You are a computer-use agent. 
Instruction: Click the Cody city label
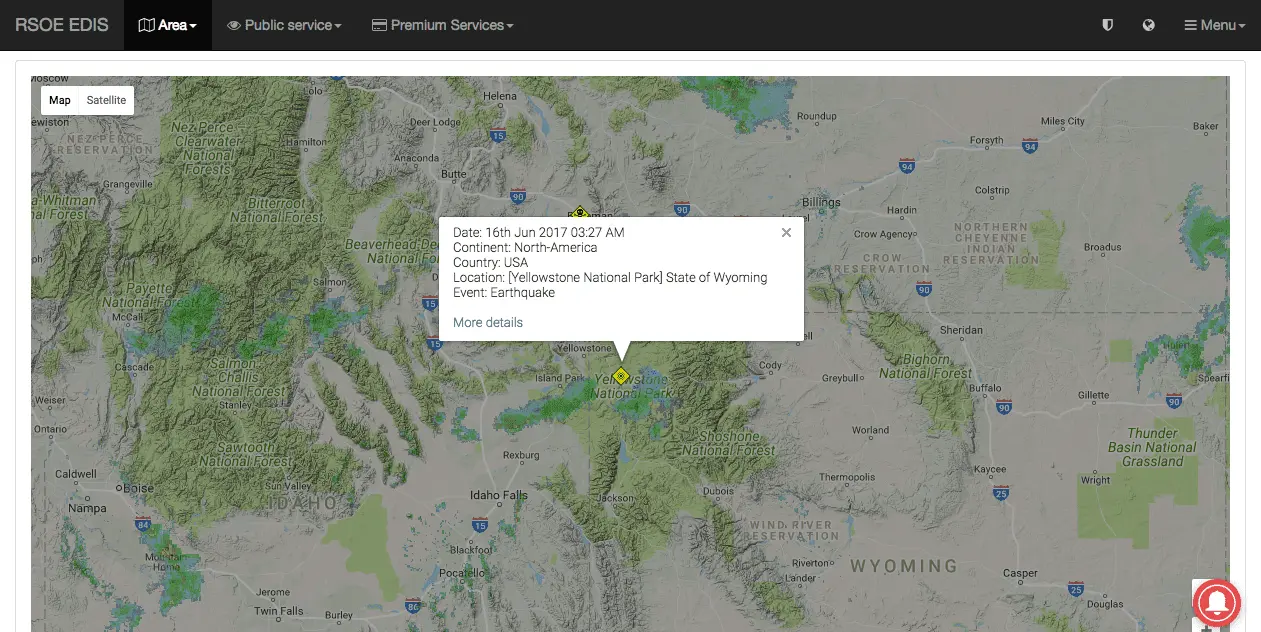[771, 365]
